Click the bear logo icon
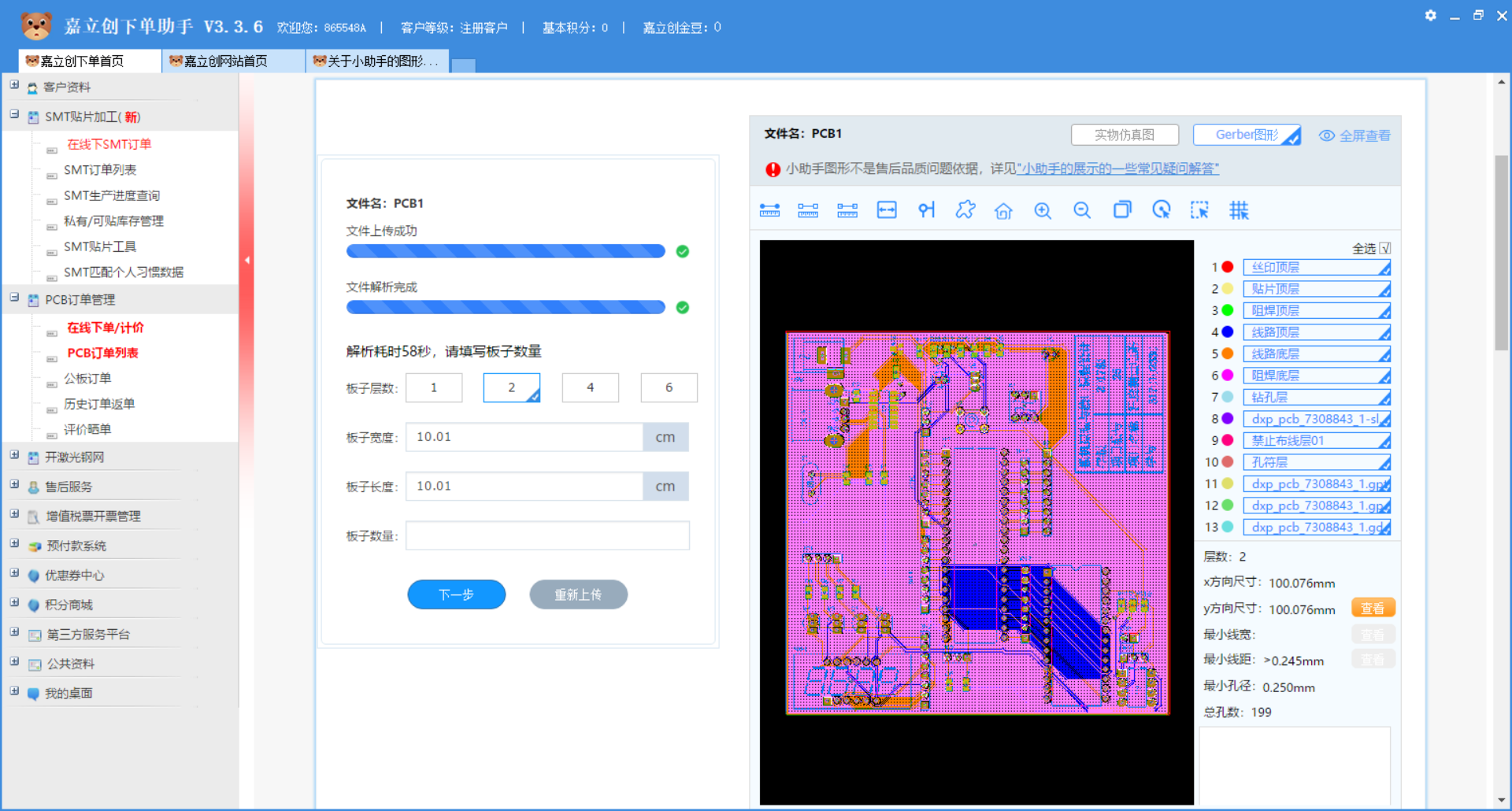Image resolution: width=1512 pixels, height=811 pixels. pyautogui.click(x=36, y=26)
